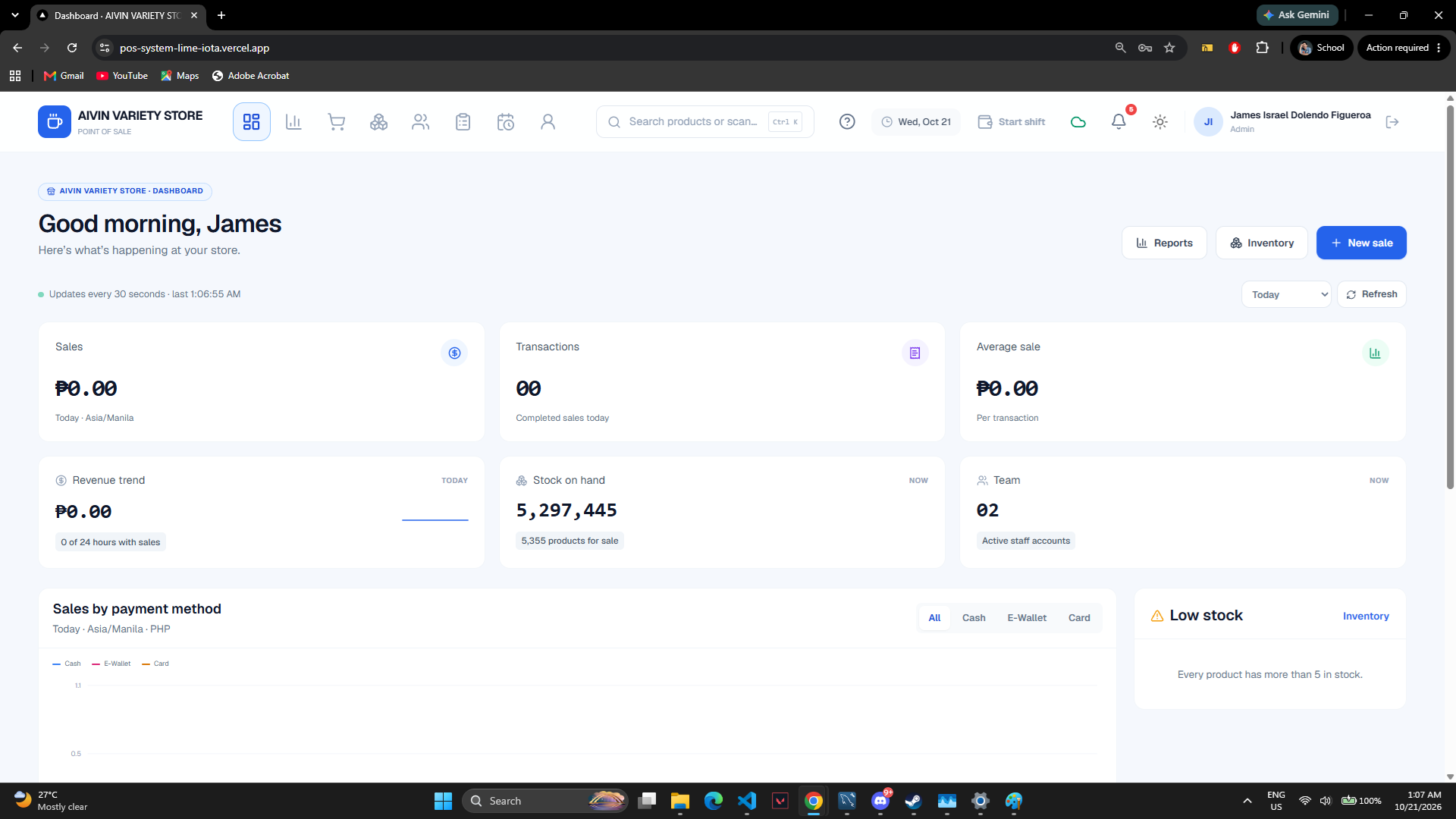Open the help question-mark icon
The width and height of the screenshot is (1456, 819).
pyautogui.click(x=847, y=122)
